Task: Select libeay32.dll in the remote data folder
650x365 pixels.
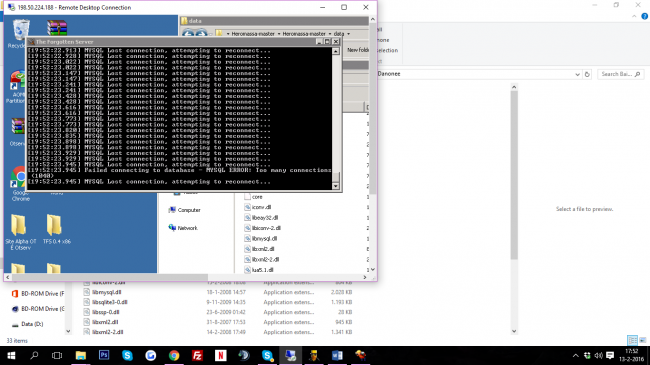Action: 261,217
